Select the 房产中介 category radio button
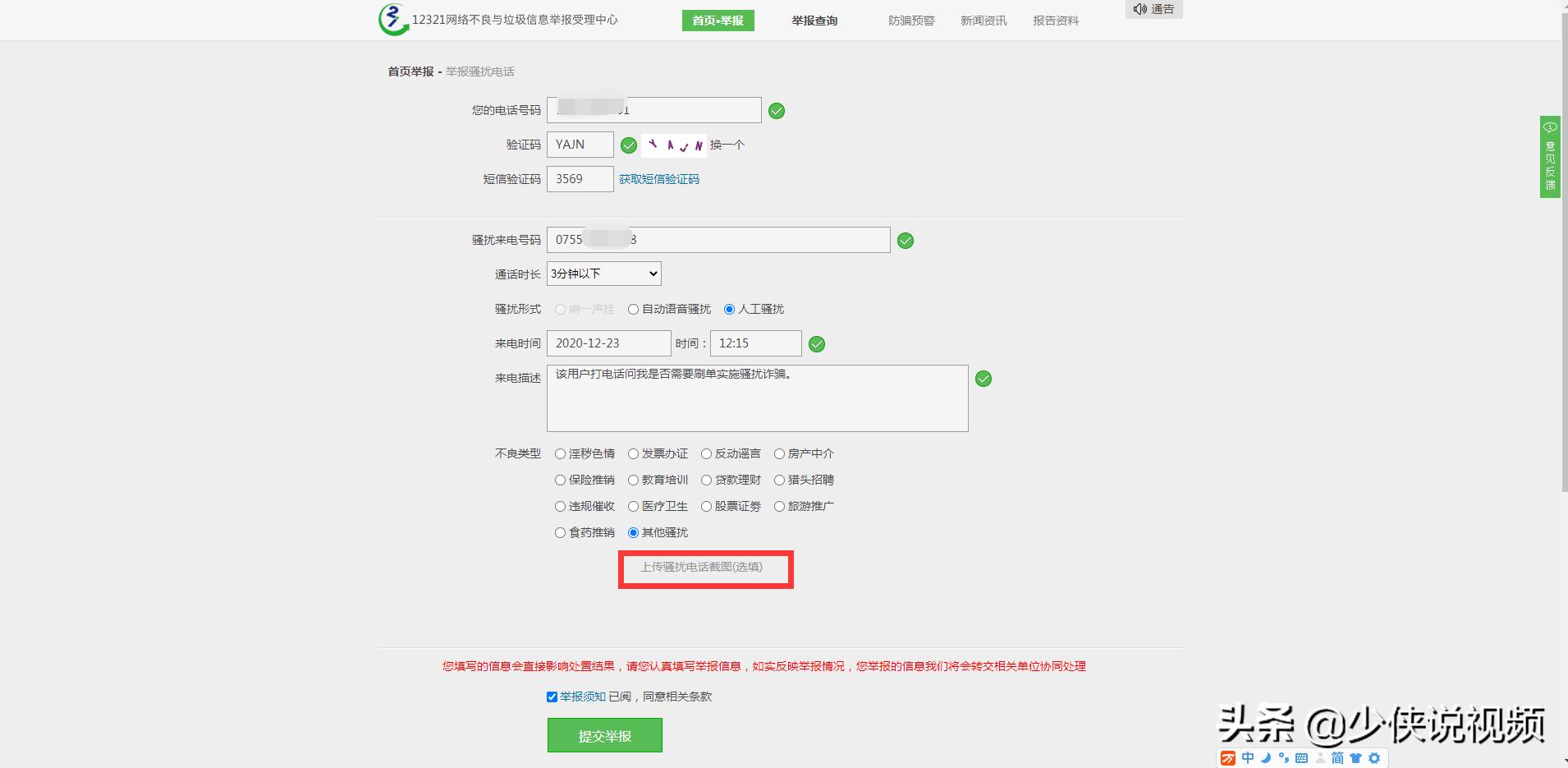Viewport: 1568px width, 768px height. [779, 453]
